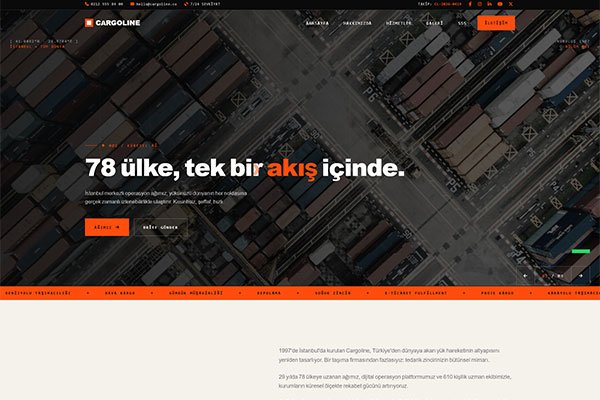Click the phone icon in the top bar
The width and height of the screenshot is (600, 400).
(x=87, y=4)
